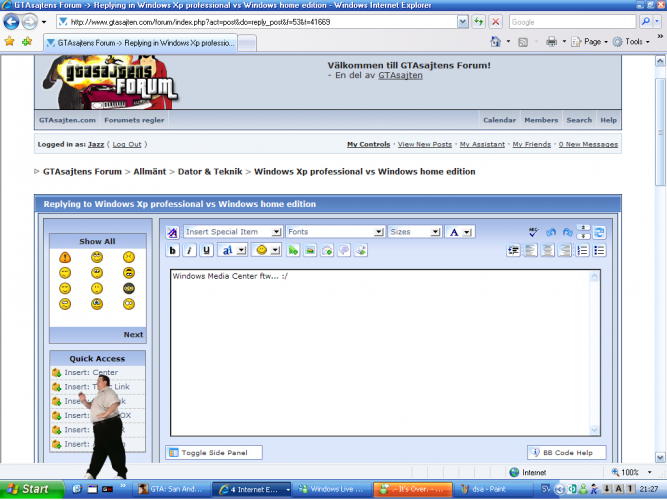This screenshot has height=500, width=667.
Task: Click the Log Out link
Action: click(127, 144)
